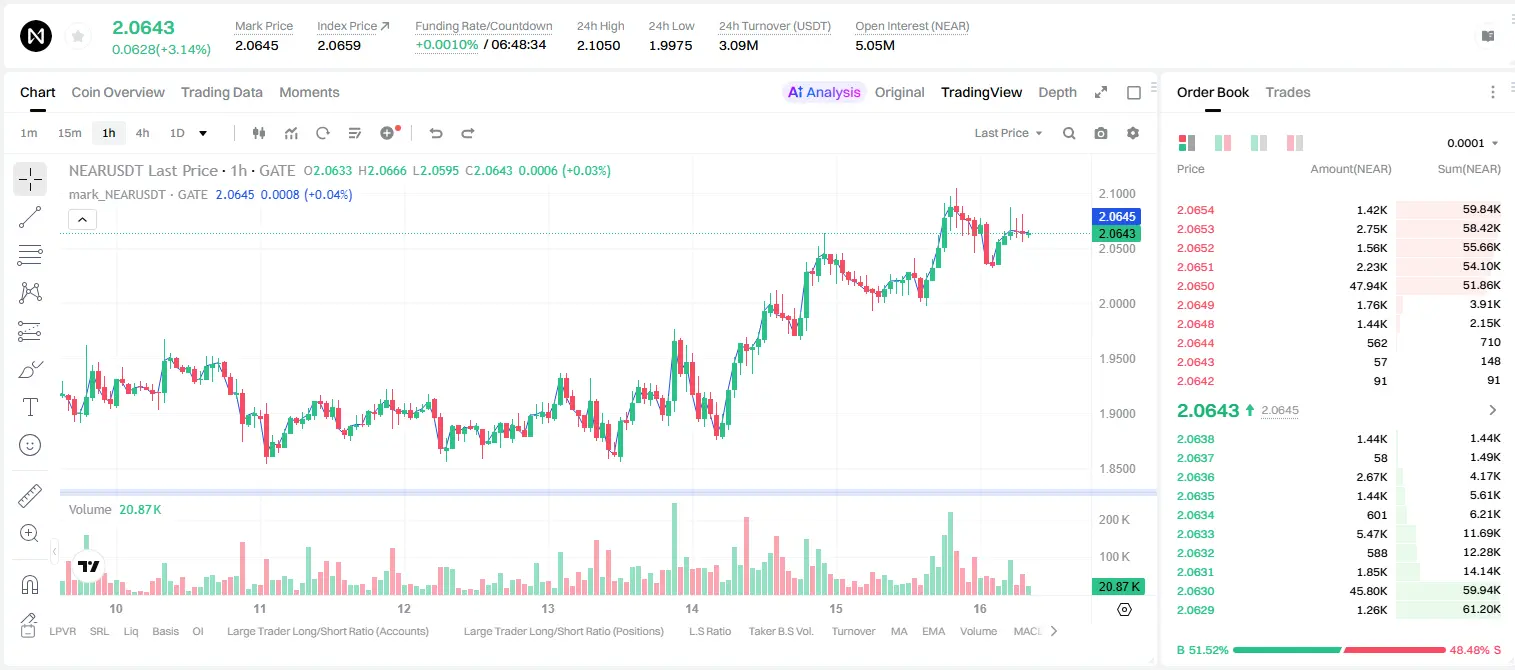Toggle the magnet snap mode
Screen dimensions: 1515x670
30,584
